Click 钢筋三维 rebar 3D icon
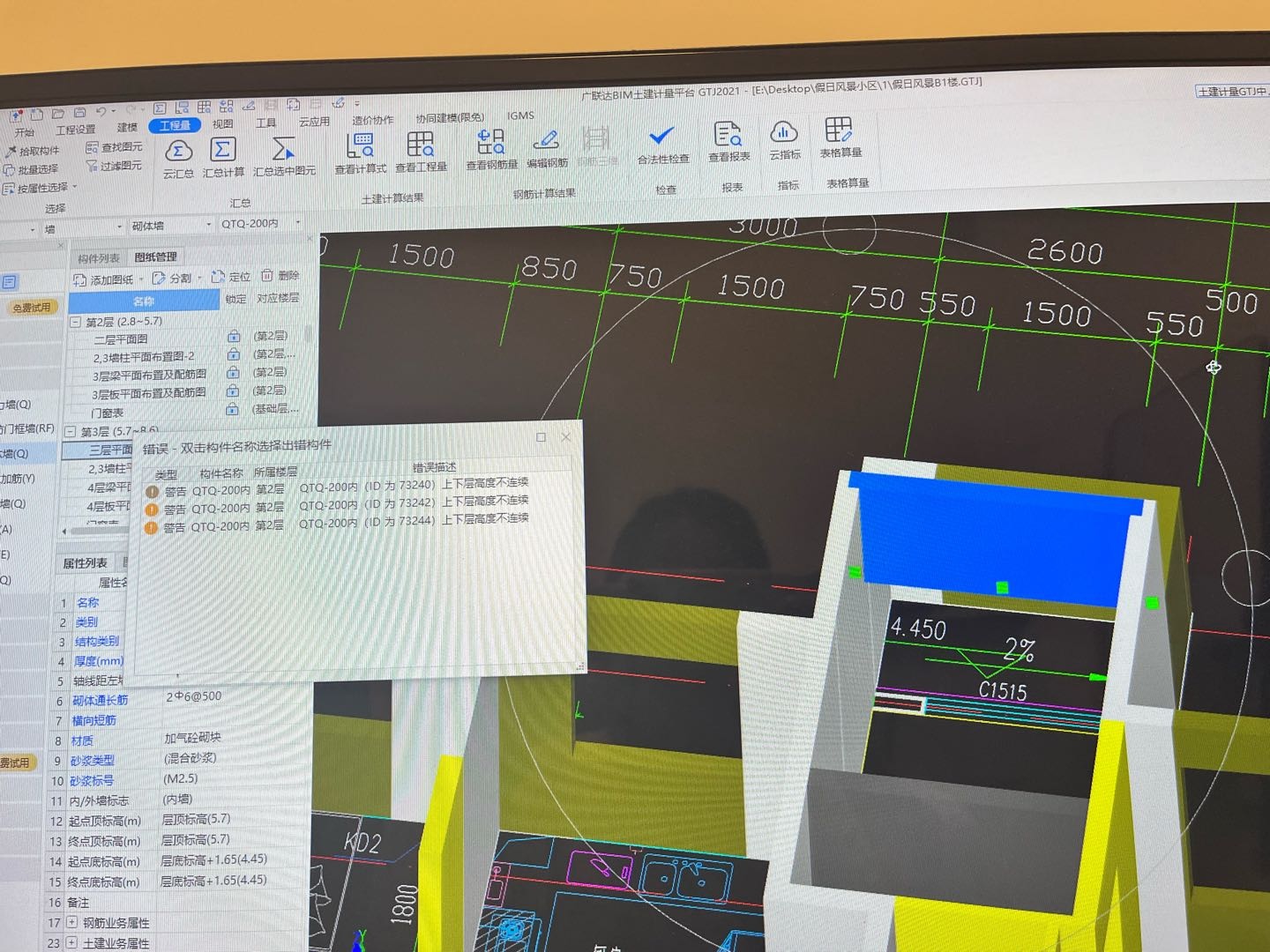Image resolution: width=1270 pixels, height=952 pixels. pos(597,146)
